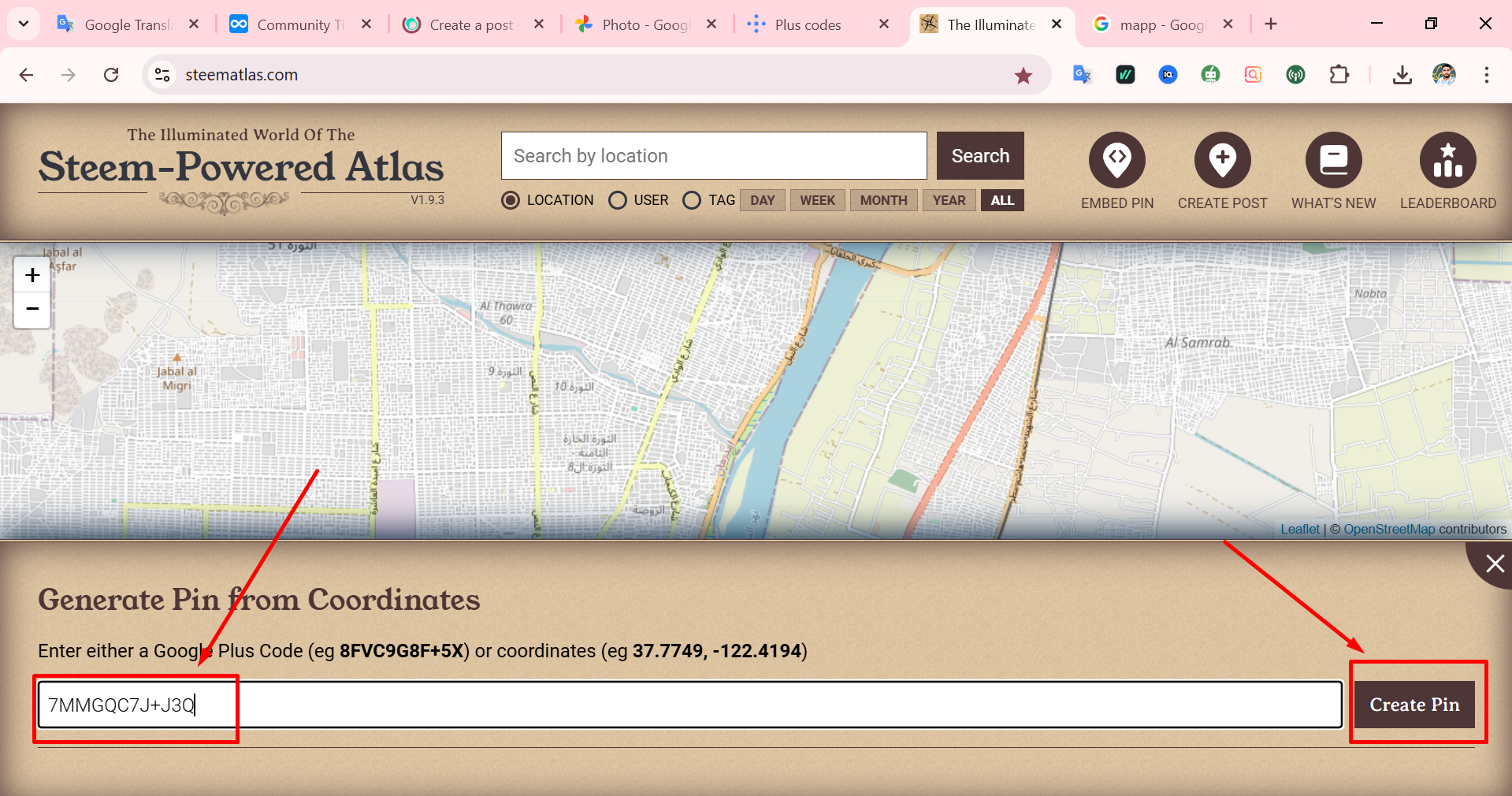The width and height of the screenshot is (1512, 796).
Task: Click the Jabal al Migri map label
Action: tap(176, 378)
